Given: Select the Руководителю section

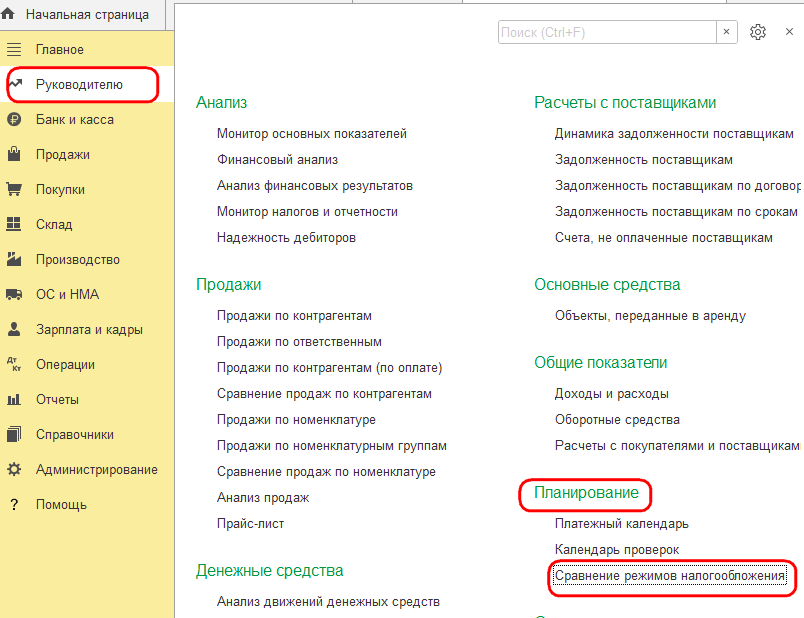Looking at the screenshot, I should tap(79, 85).
